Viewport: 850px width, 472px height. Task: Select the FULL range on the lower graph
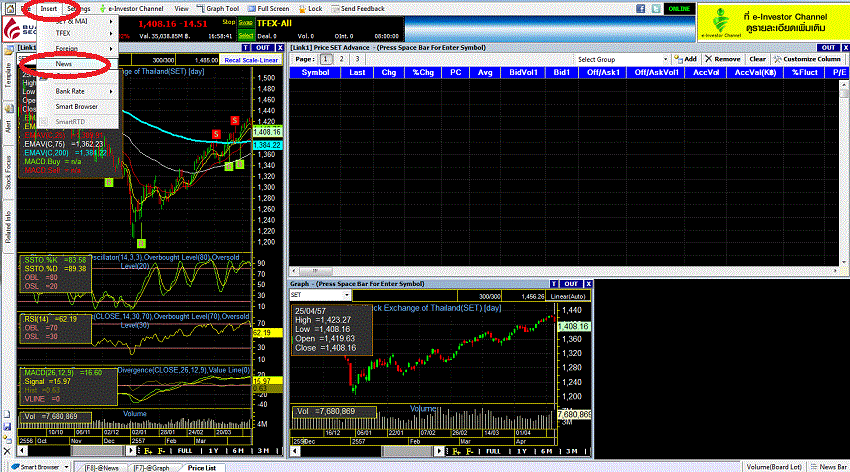(493, 451)
